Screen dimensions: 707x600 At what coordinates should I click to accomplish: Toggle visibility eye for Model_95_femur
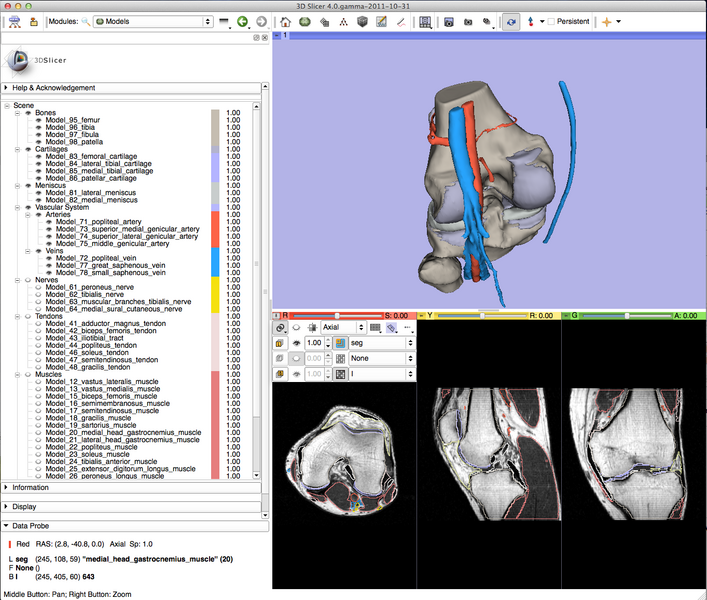coord(39,120)
